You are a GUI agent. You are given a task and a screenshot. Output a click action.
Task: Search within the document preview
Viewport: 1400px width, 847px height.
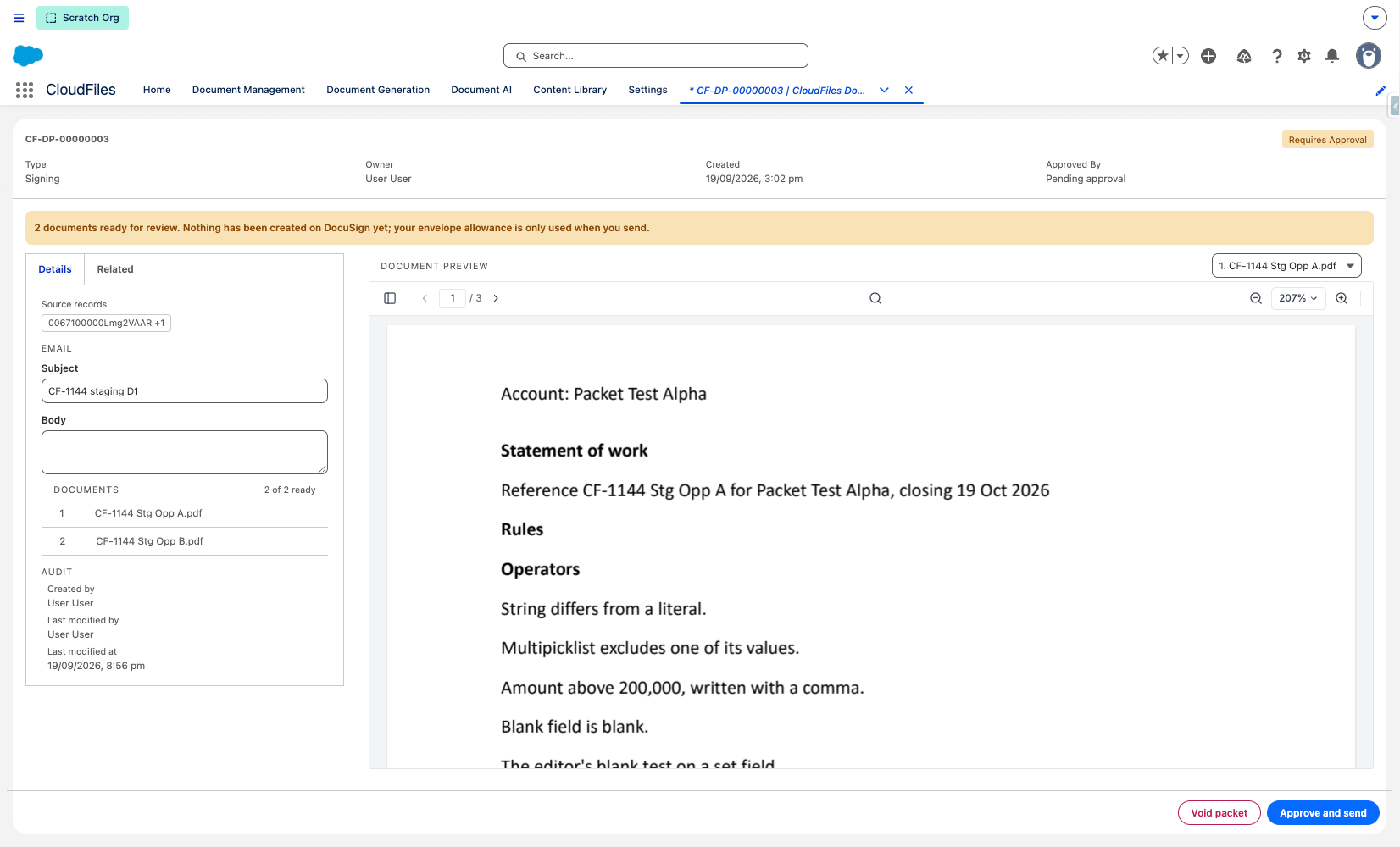875,298
